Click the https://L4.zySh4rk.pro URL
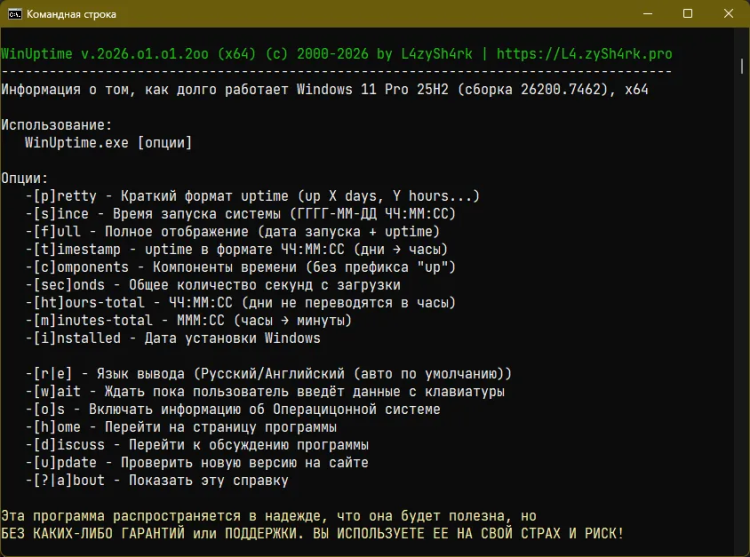This screenshot has width=750, height=557. click(584, 54)
